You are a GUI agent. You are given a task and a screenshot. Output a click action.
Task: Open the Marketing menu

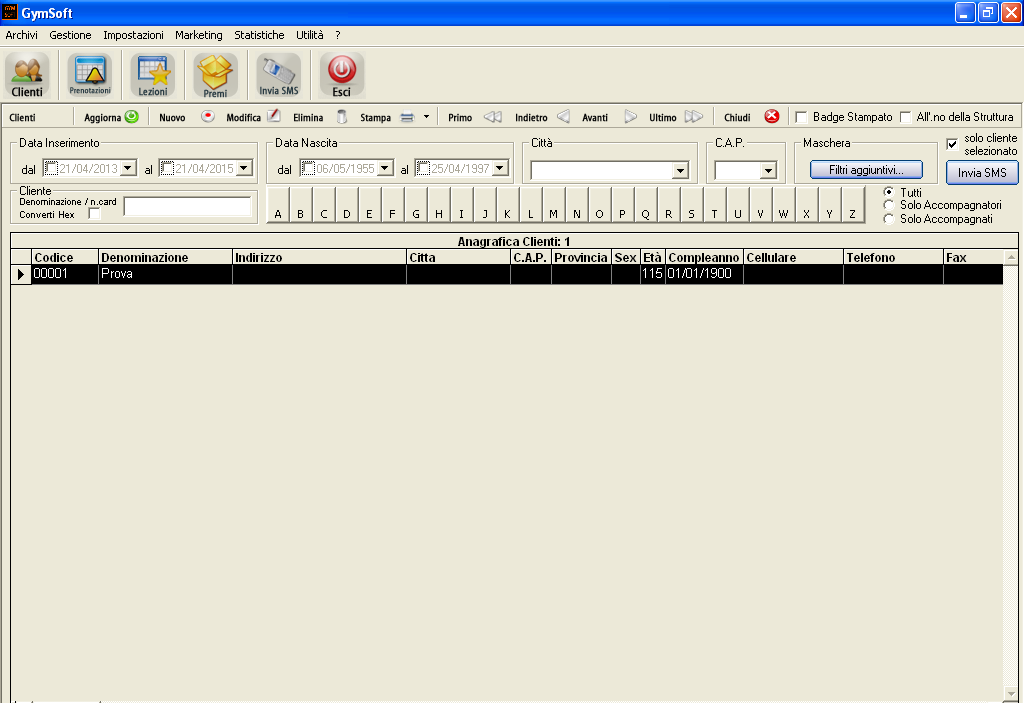[x=199, y=35]
